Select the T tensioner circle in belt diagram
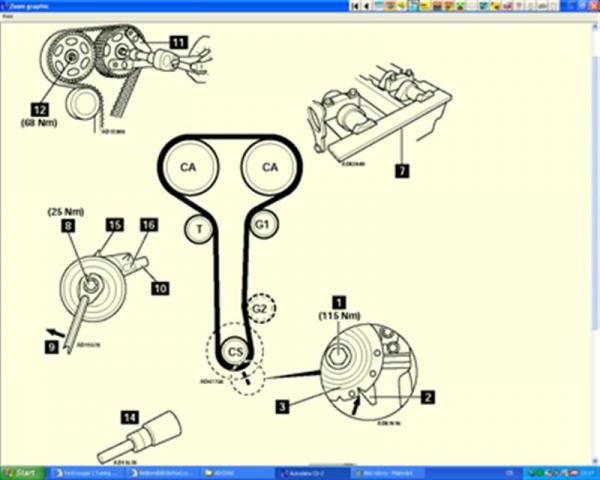Viewport: 600px width, 480px height. 199,229
